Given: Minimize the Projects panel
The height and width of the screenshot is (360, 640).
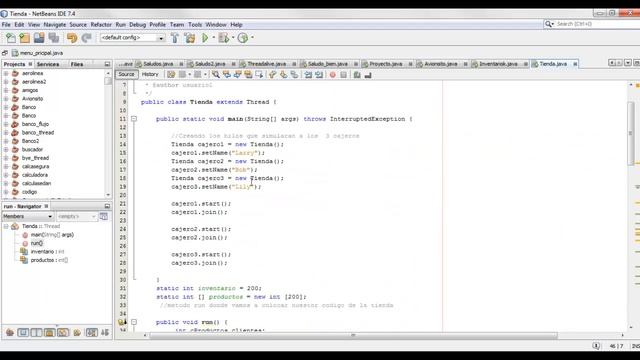Looking at the screenshot, I should [x=107, y=64].
